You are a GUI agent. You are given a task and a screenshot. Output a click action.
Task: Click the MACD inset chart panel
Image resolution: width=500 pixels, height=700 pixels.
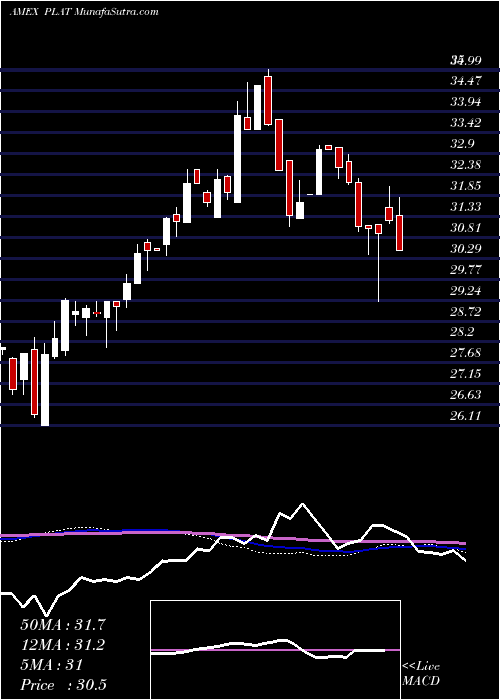[x=275, y=650]
